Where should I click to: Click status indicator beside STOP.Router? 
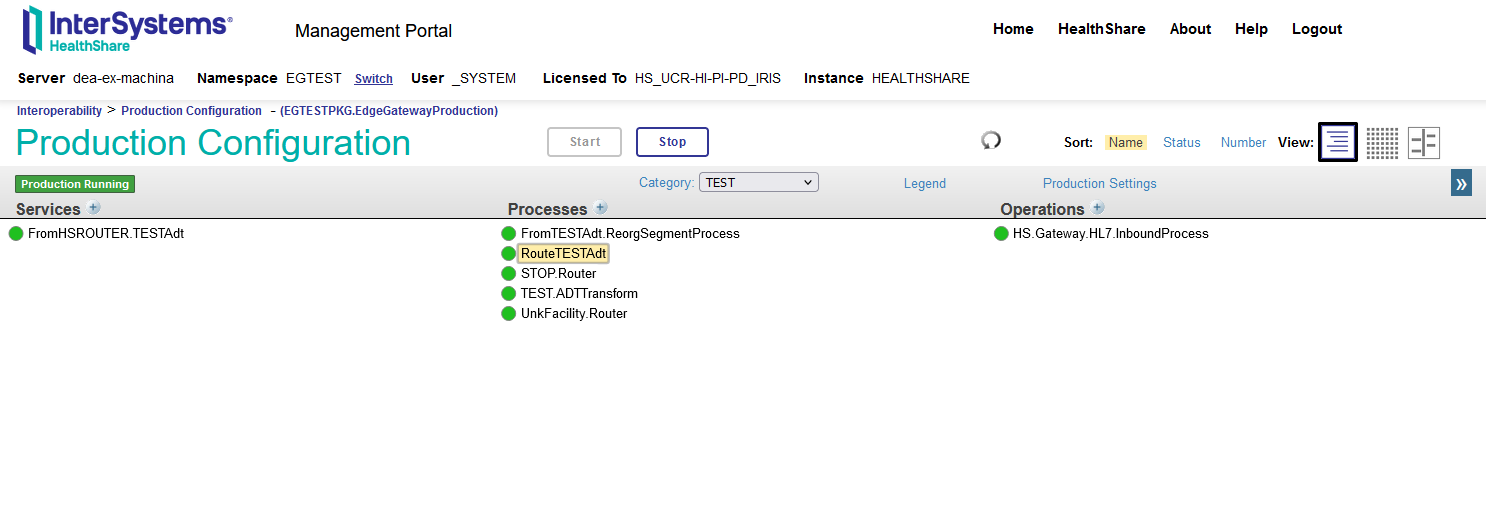(509, 274)
